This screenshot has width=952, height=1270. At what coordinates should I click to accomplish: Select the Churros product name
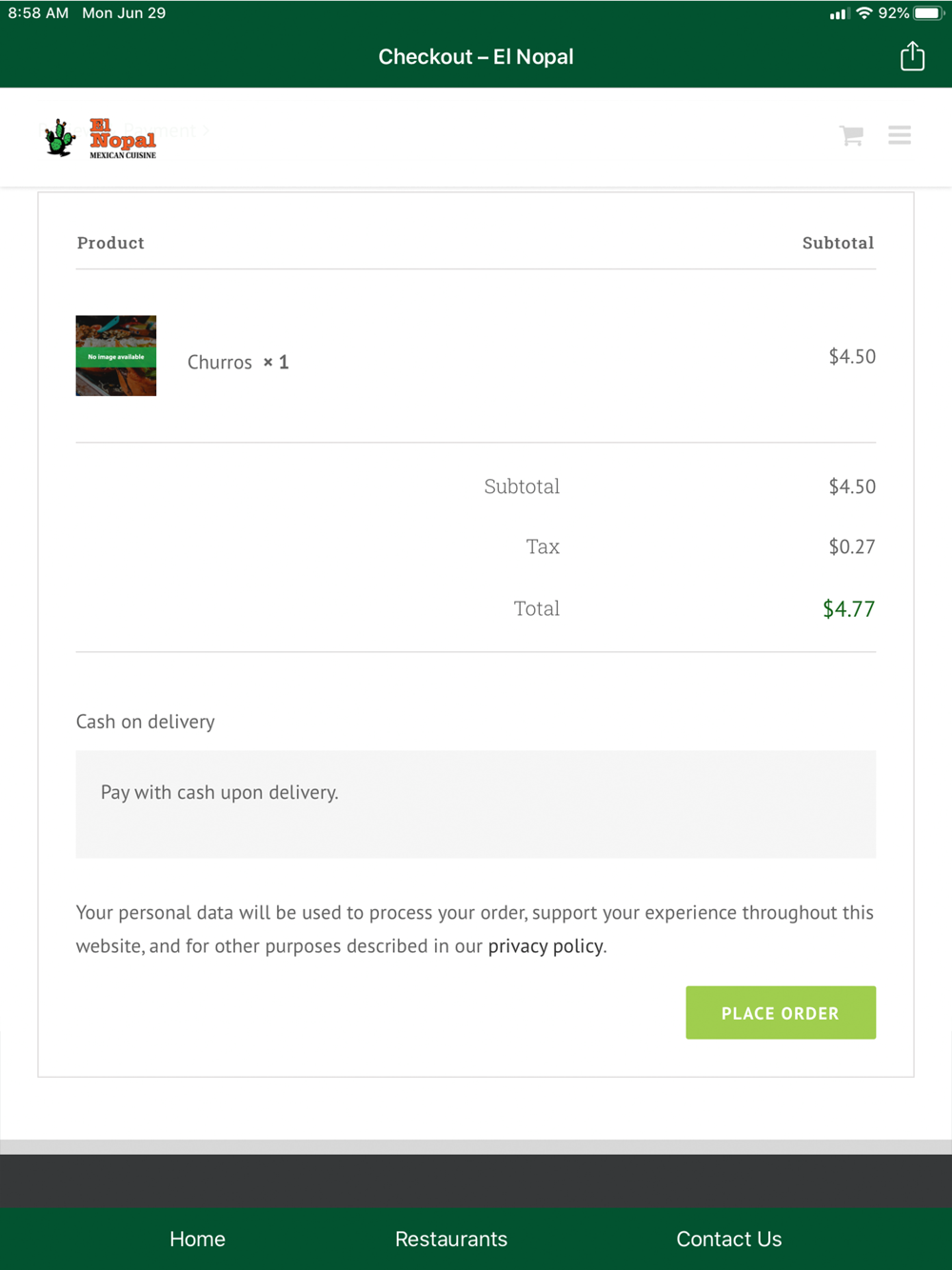pos(220,363)
